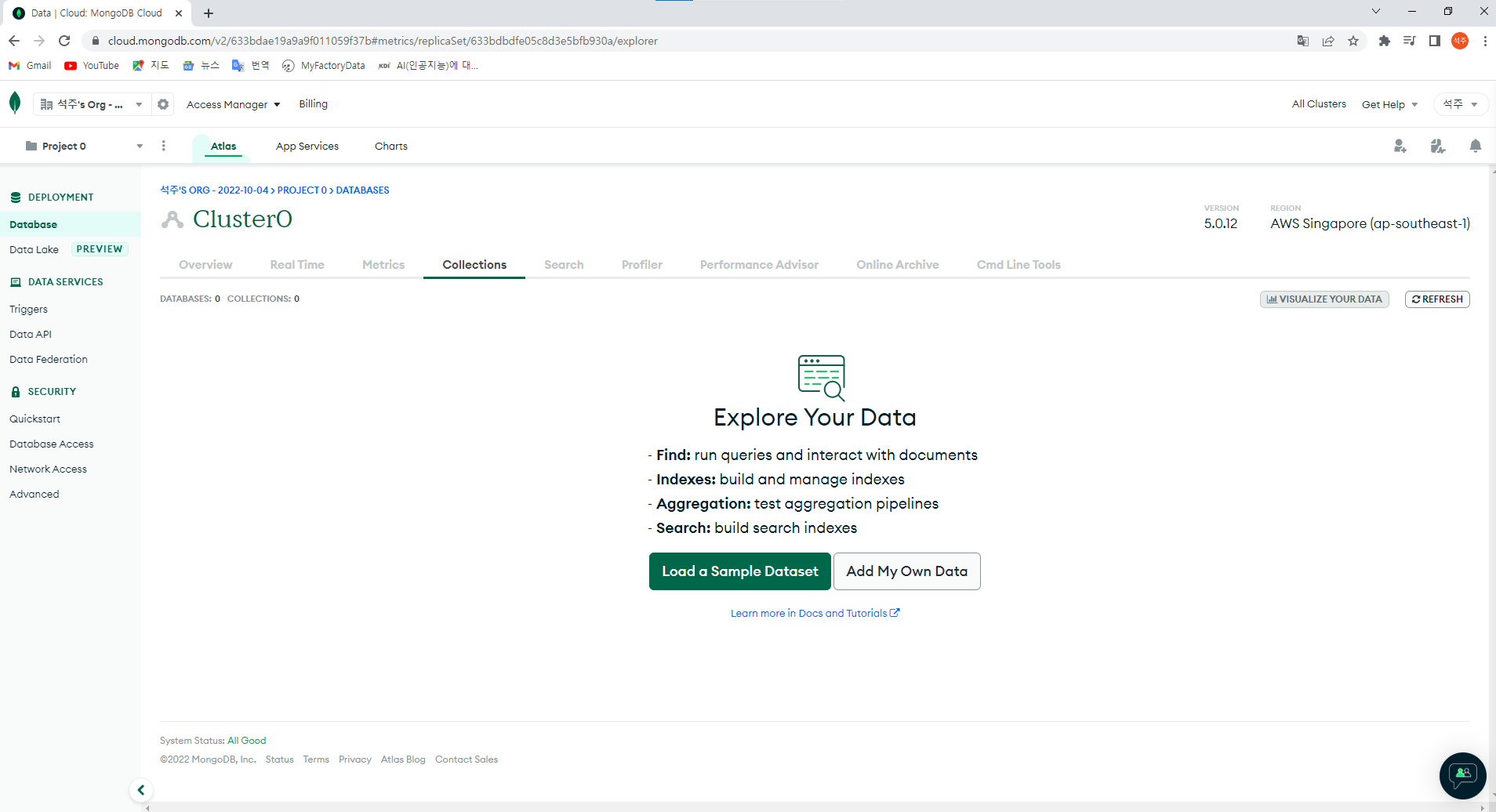Share this page via the share icon

pos(1328,41)
